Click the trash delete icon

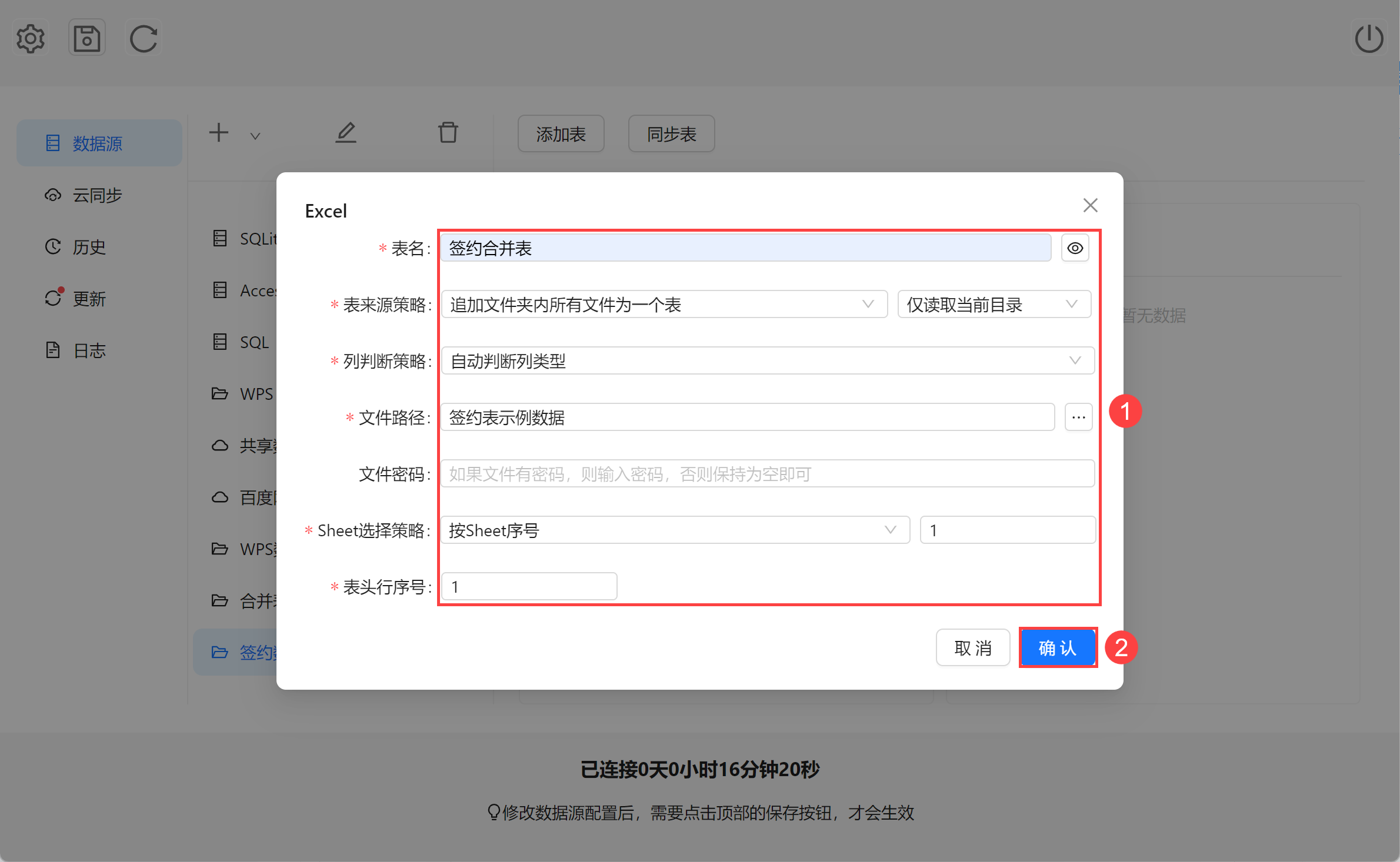point(448,133)
